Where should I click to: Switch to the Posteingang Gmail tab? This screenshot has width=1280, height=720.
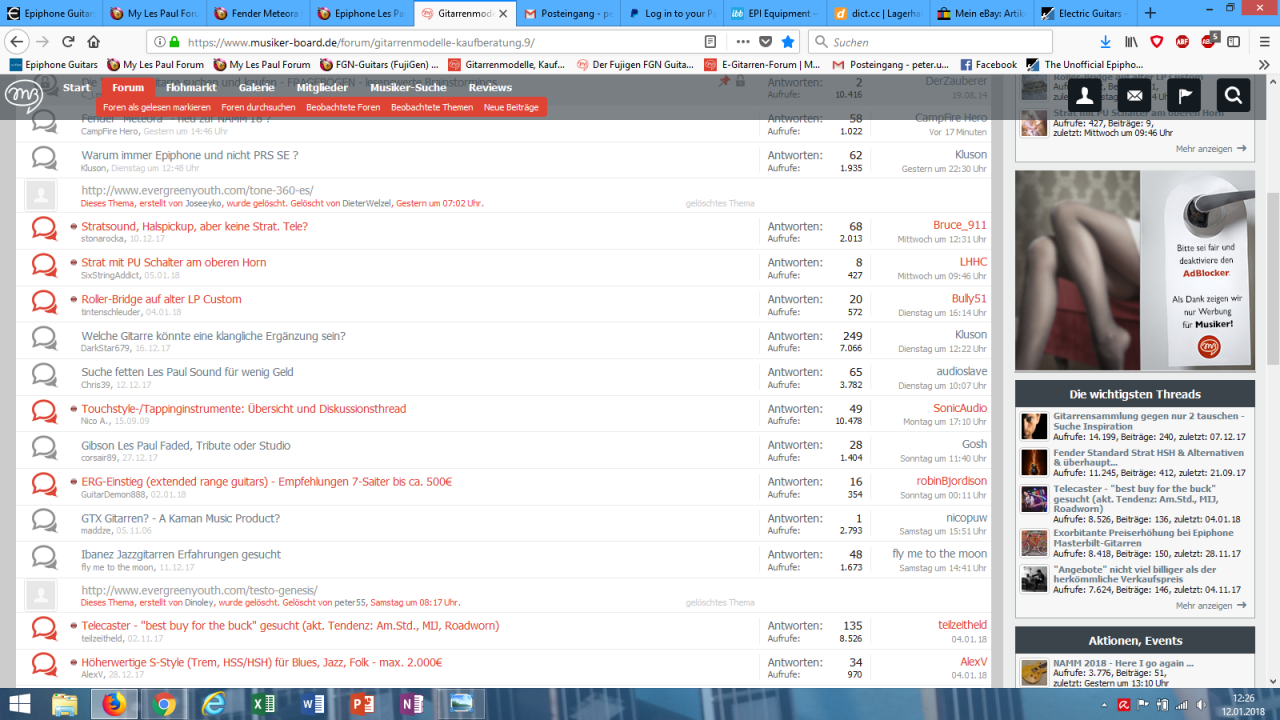(568, 13)
